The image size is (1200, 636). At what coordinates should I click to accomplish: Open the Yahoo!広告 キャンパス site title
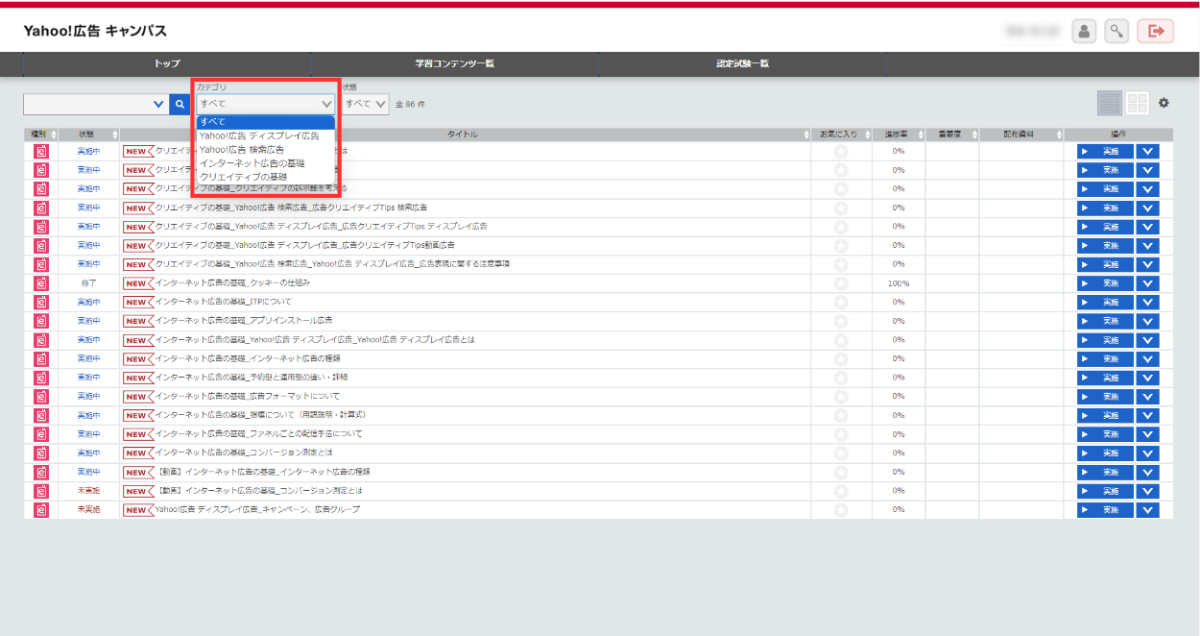tap(95, 31)
